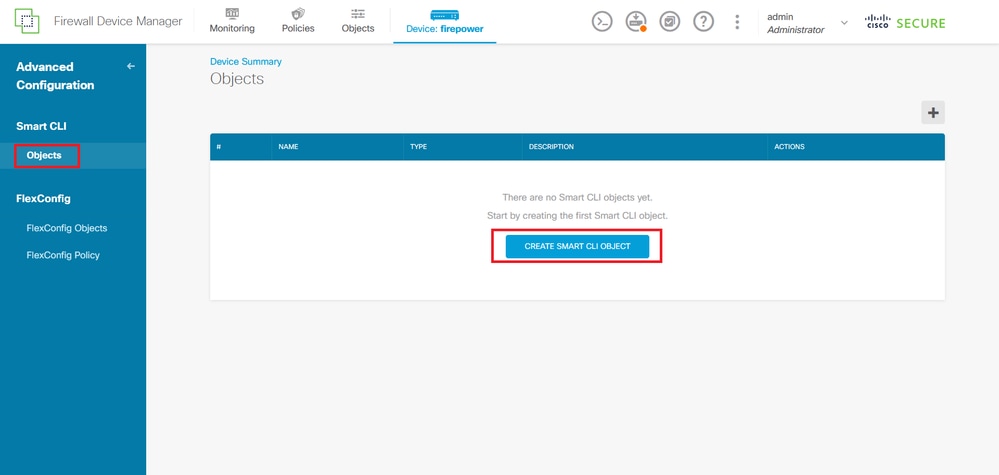Click the Smart CLI section heading

click(x=41, y=126)
